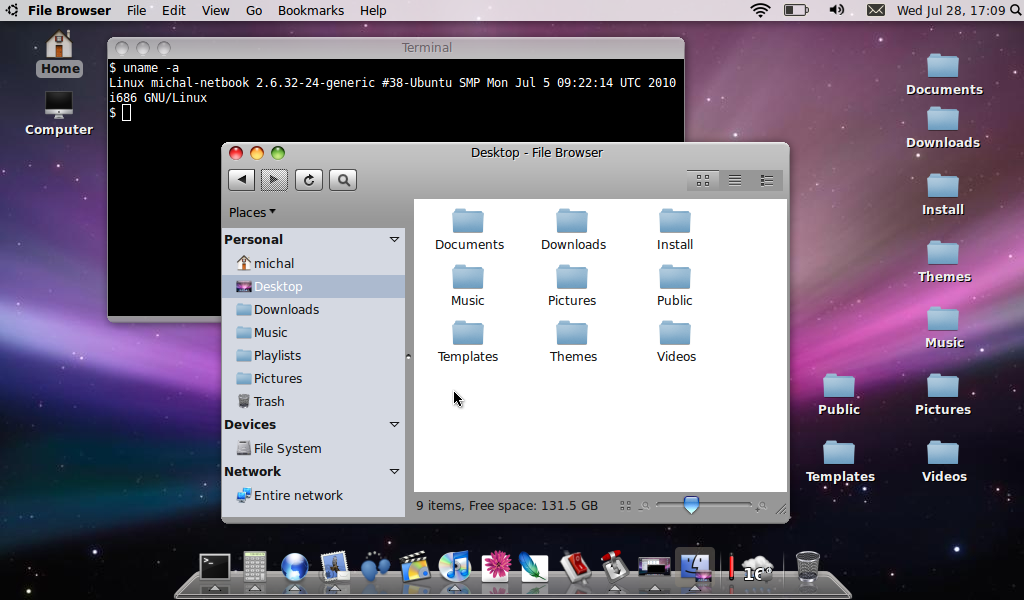
Task: Open the blue buddies chat icon in dock
Action: pos(375,567)
